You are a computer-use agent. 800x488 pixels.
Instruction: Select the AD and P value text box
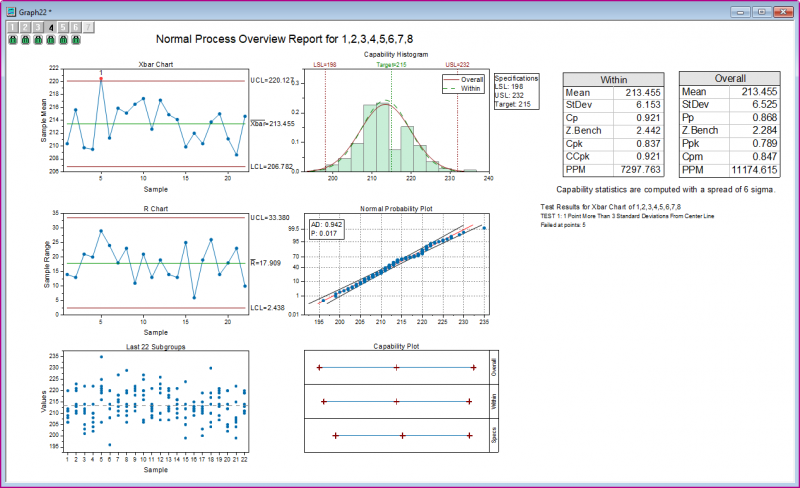click(x=326, y=229)
